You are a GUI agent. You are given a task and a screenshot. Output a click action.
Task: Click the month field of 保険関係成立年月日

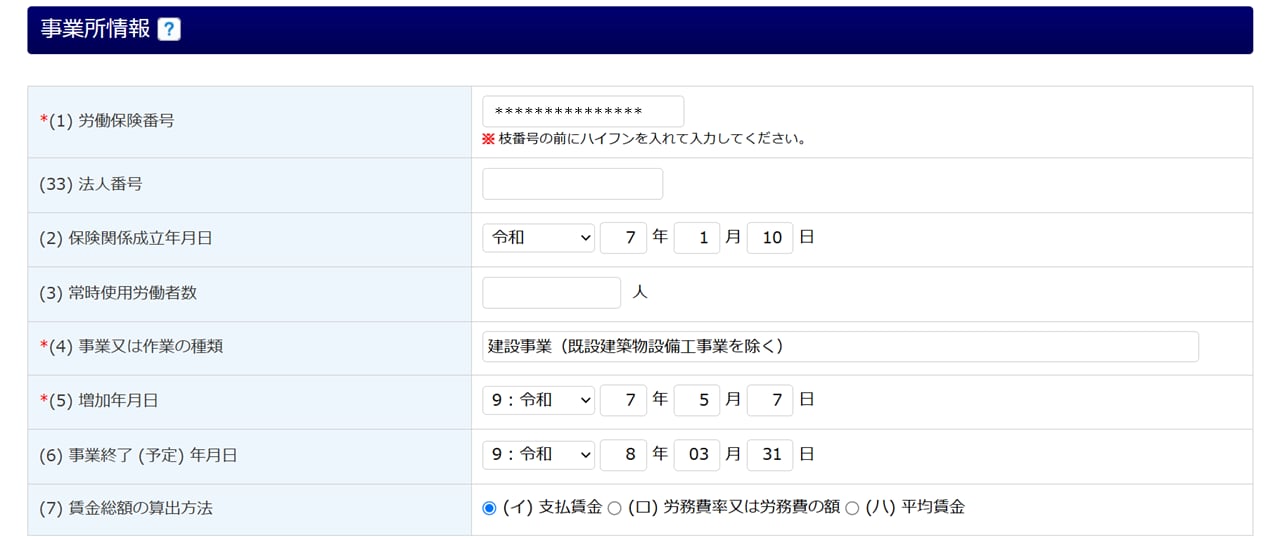(x=697, y=238)
